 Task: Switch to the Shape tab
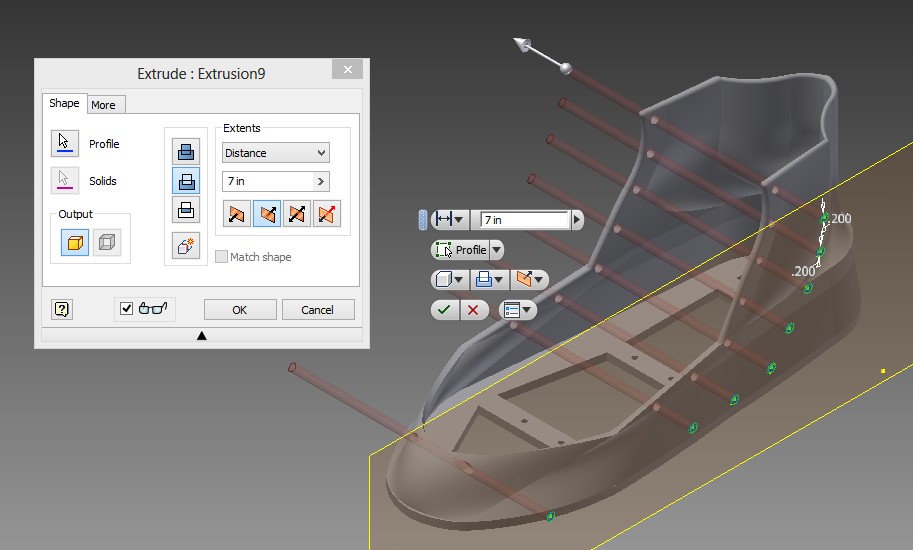[x=64, y=104]
